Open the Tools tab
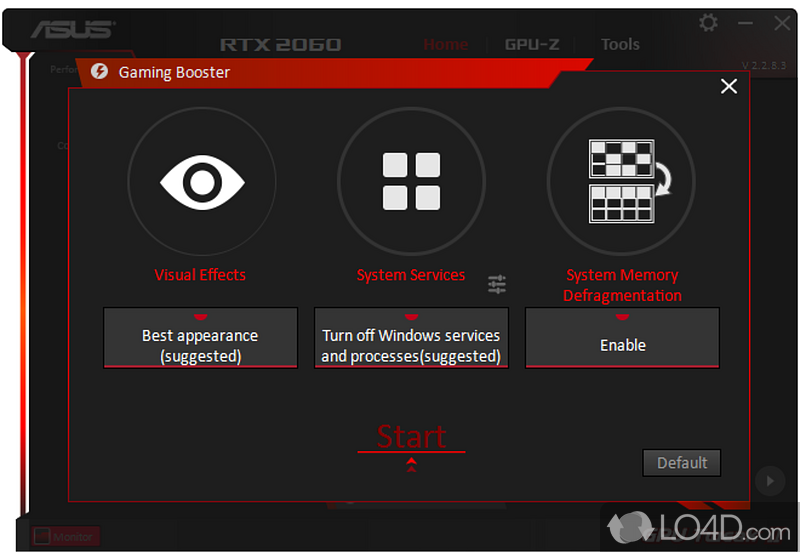The height and width of the screenshot is (552, 800). (620, 44)
